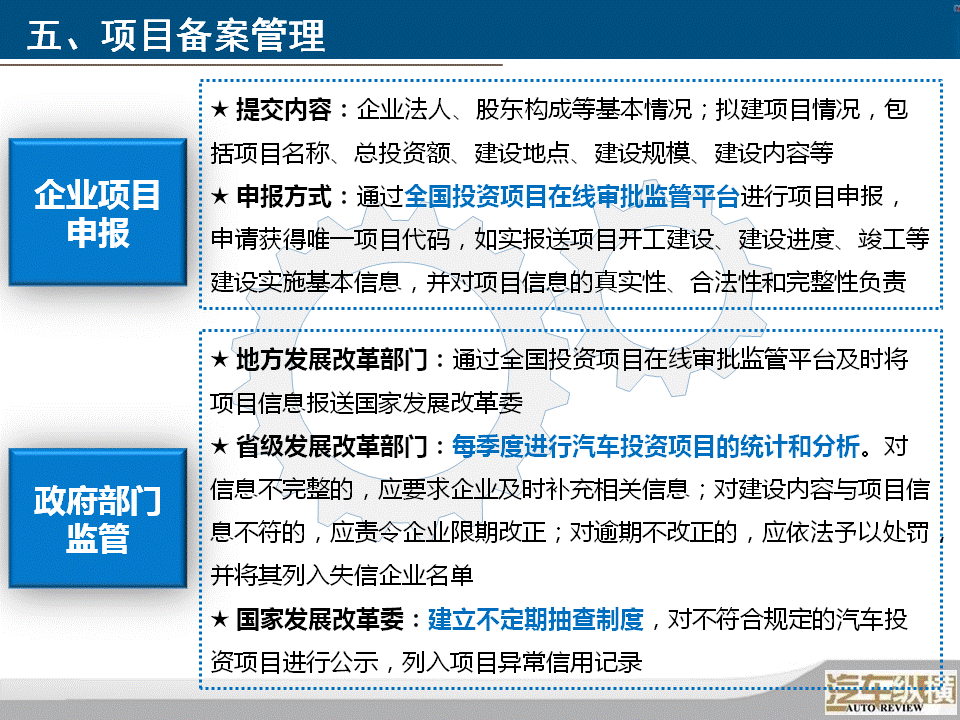Click the bold heading 省级发展改革部门

click(x=332, y=446)
